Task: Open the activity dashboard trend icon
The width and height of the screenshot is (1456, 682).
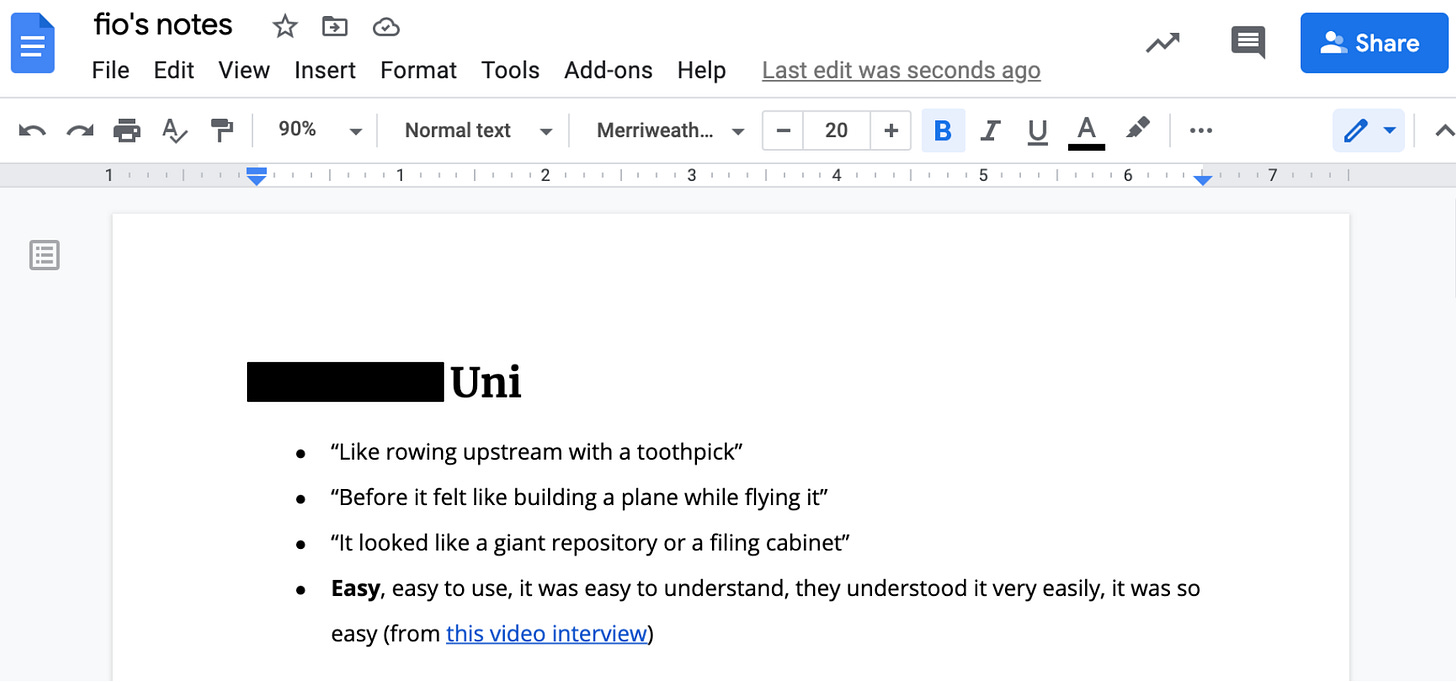Action: [1162, 43]
